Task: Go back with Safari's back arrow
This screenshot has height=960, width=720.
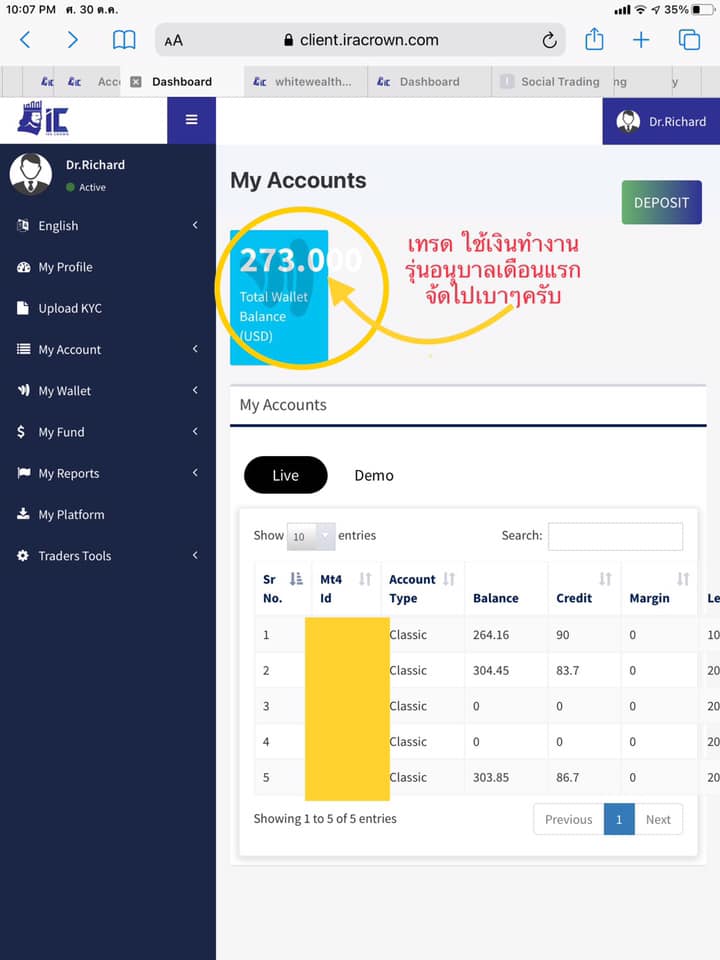Action: point(25,40)
